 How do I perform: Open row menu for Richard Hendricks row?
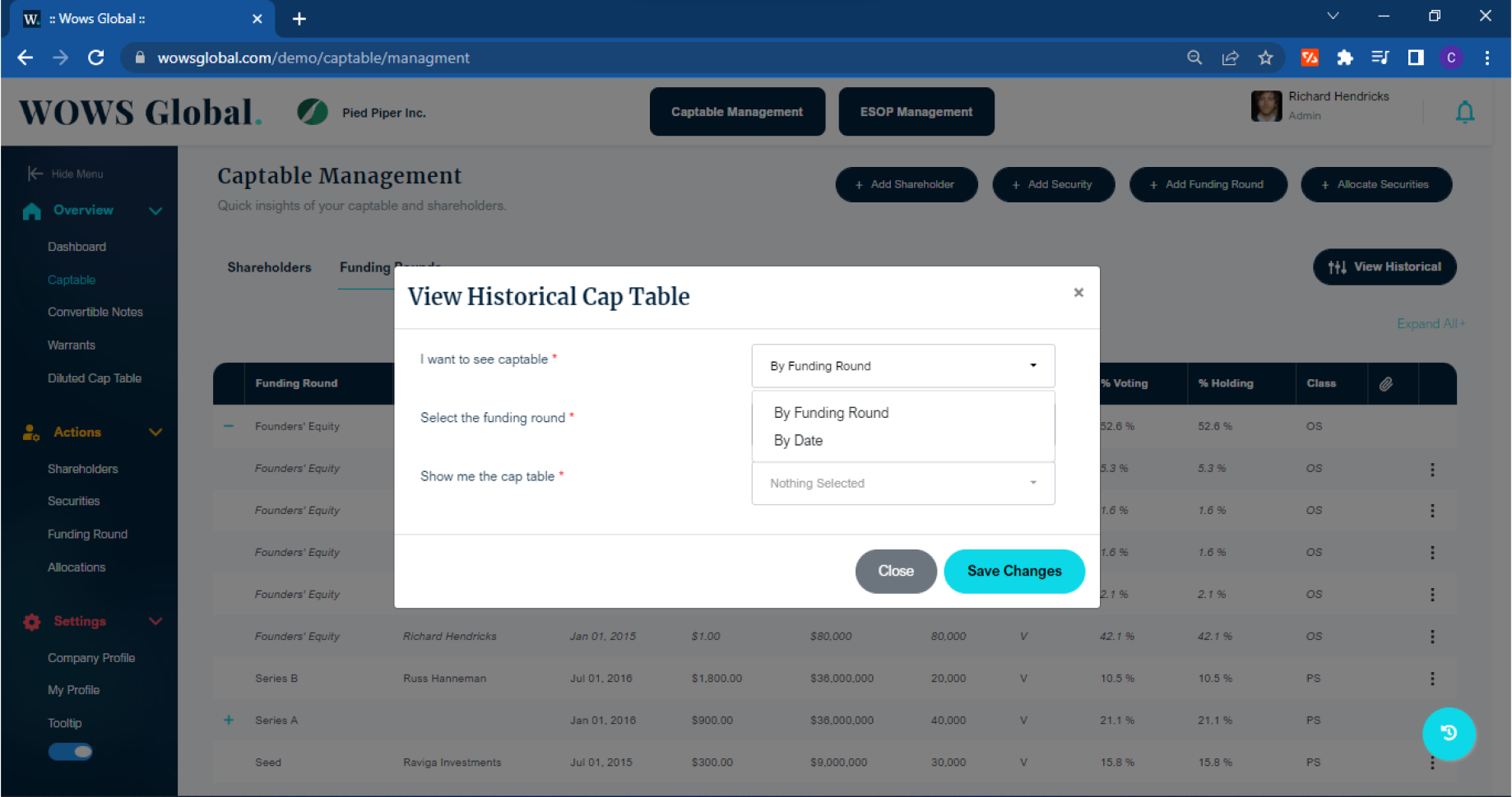pos(1432,637)
